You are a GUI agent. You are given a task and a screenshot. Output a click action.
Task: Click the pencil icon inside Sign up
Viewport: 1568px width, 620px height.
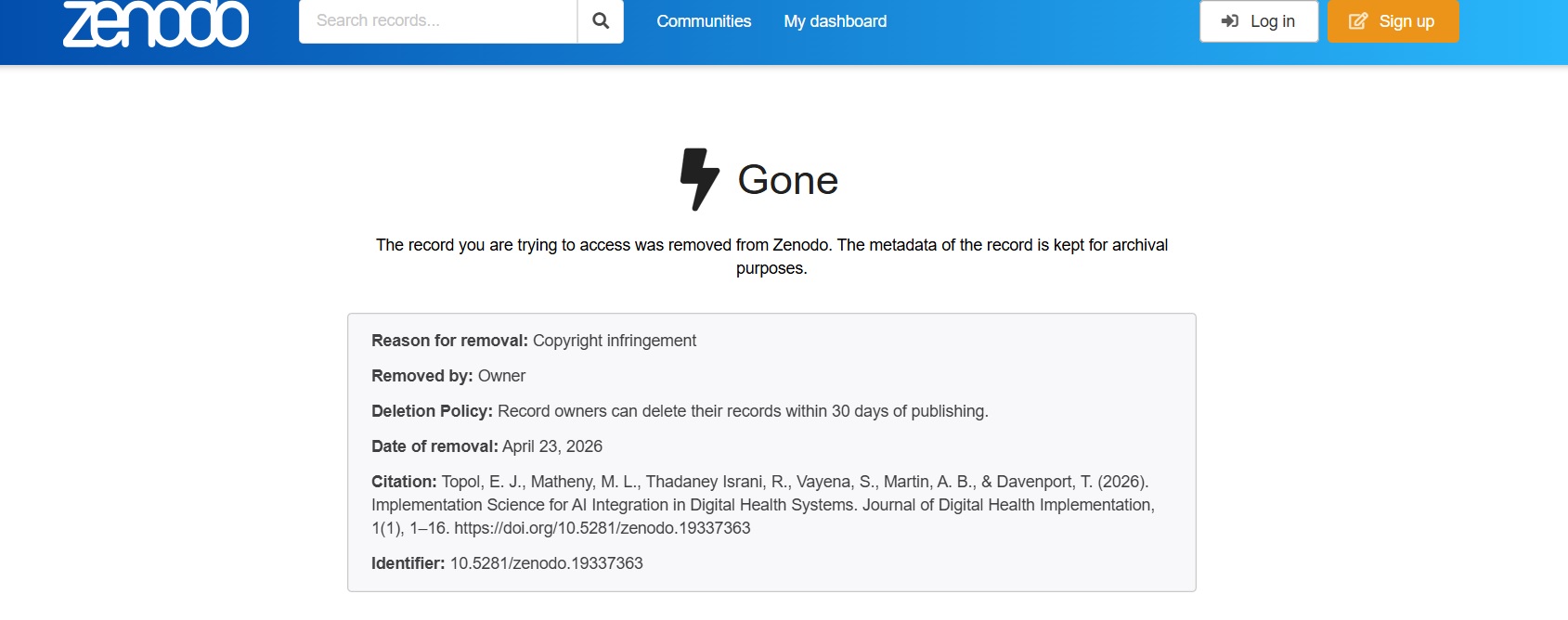coord(1357,21)
